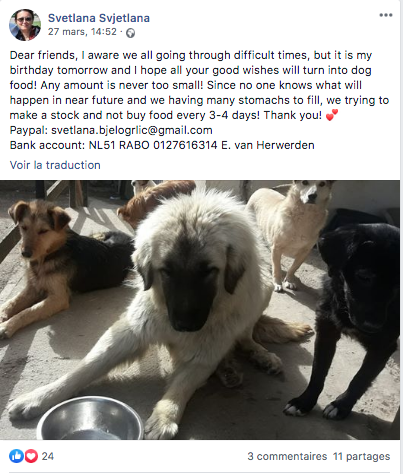The height and width of the screenshot is (474, 403).
Task: Click the metal food bowl in photo
Action: pyautogui.click(x=91, y=419)
